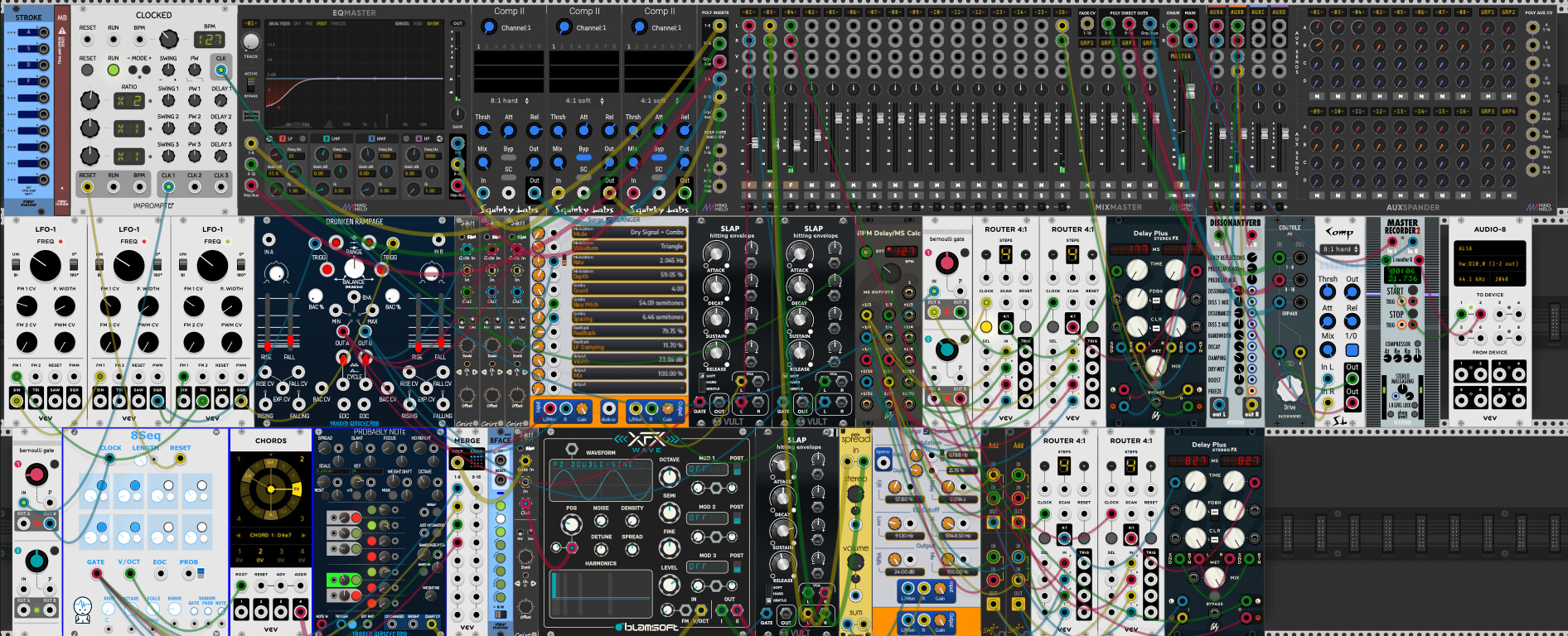Viewport: 1568px width, 636px height.
Task: Adjust the EQMaster TRACK knob
Action: [250, 41]
